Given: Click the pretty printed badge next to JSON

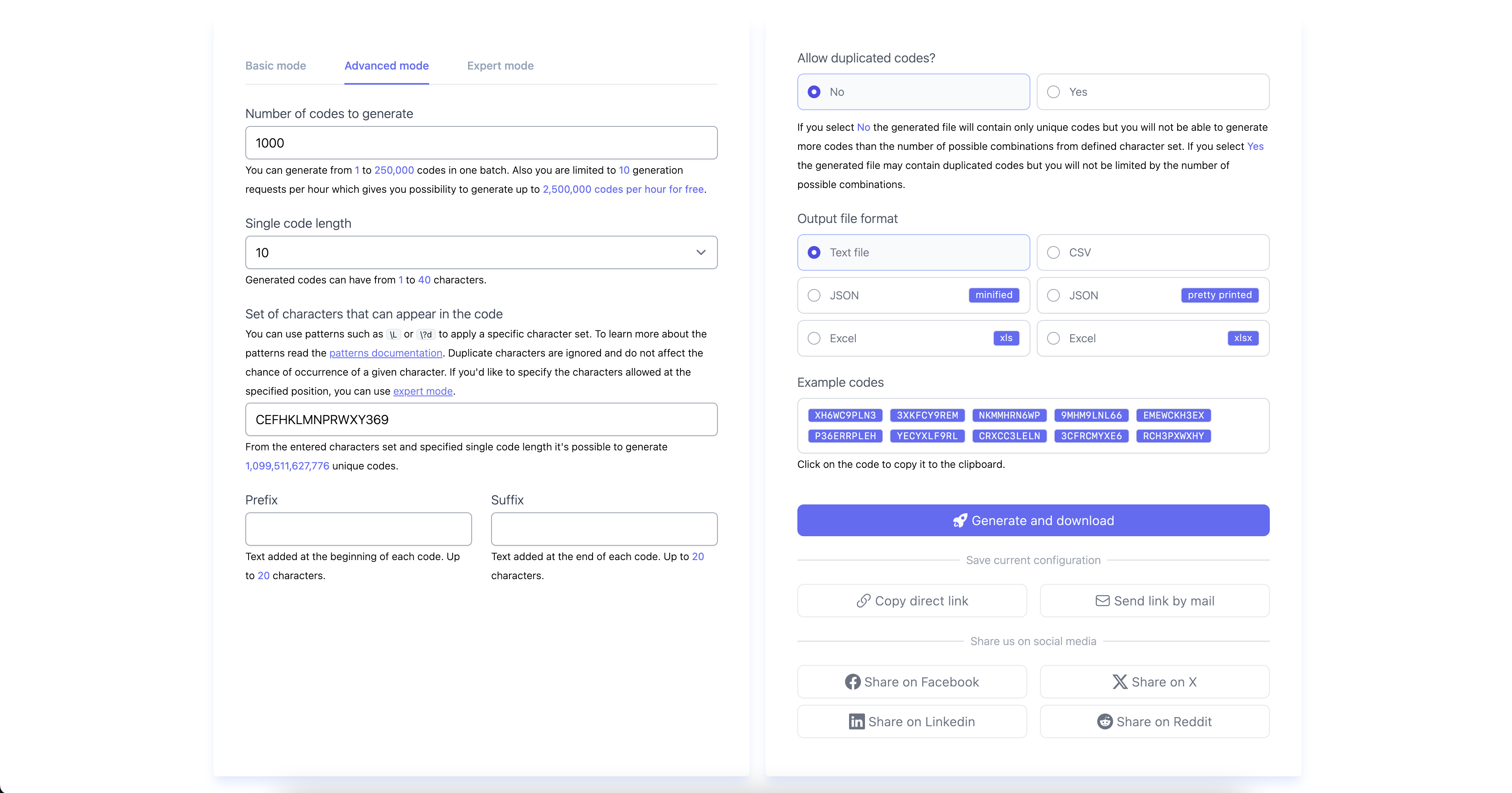Looking at the screenshot, I should coord(1219,295).
